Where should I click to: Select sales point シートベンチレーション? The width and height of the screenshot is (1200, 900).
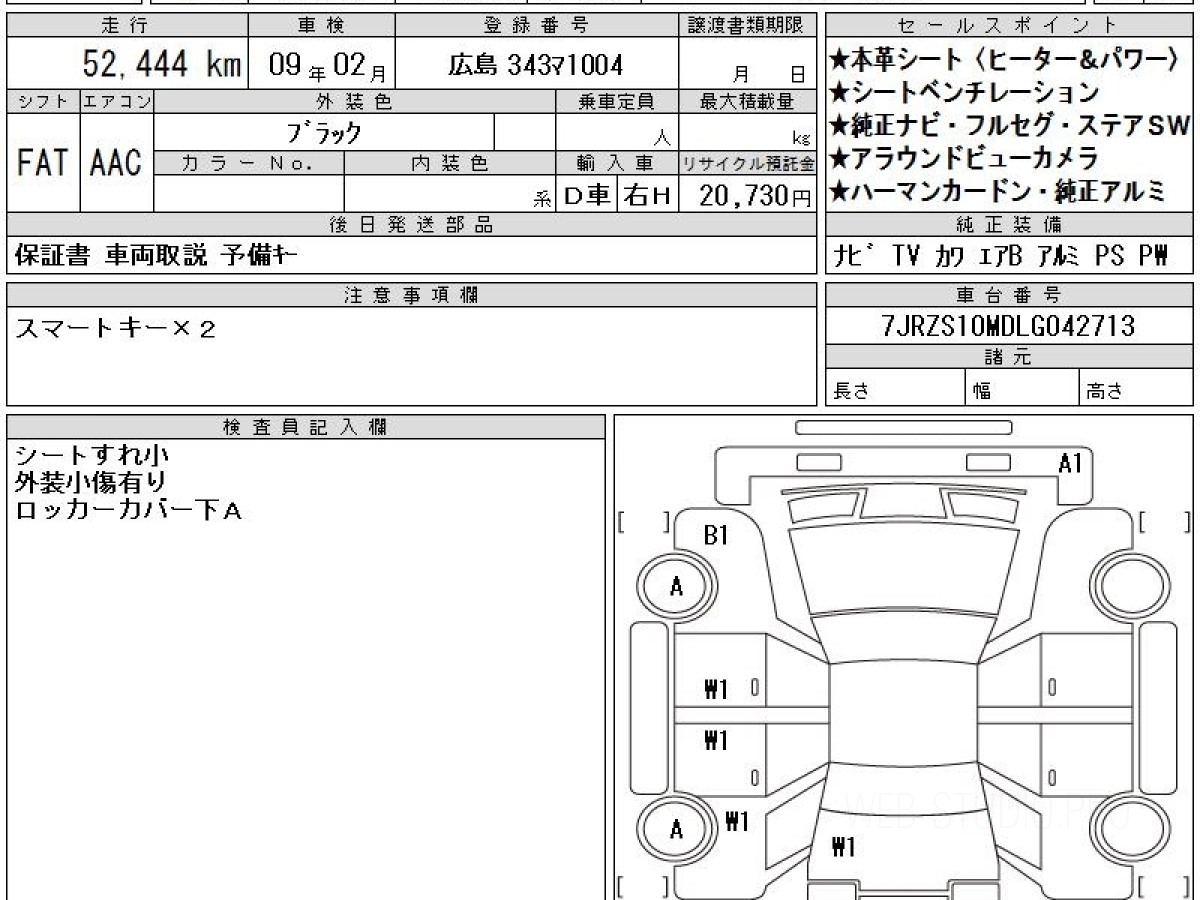[964, 92]
